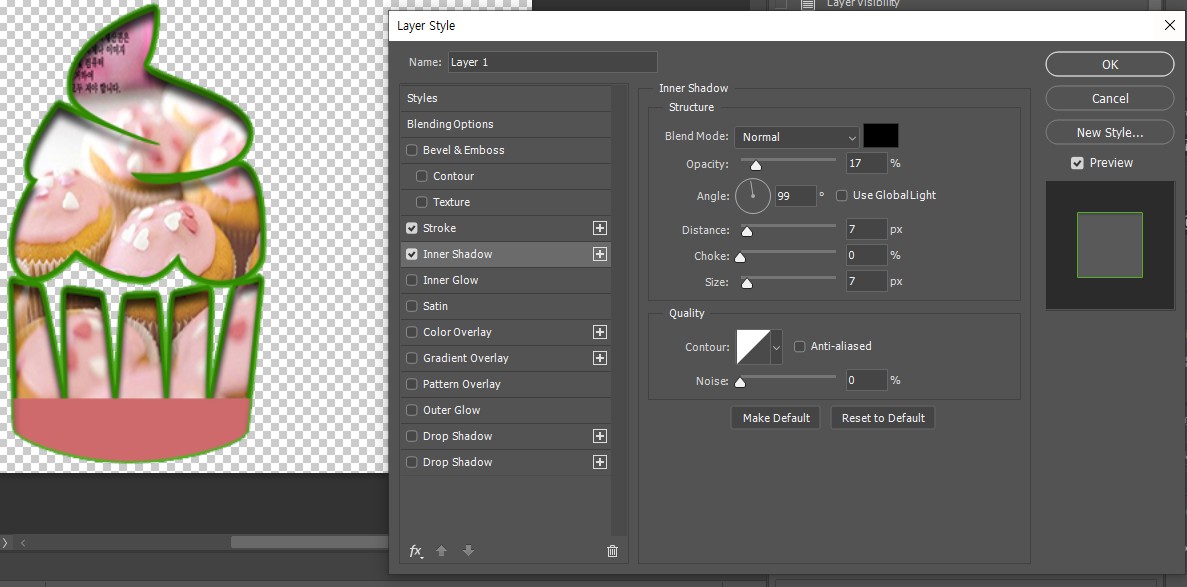Open the fx effects menu icon

[416, 551]
